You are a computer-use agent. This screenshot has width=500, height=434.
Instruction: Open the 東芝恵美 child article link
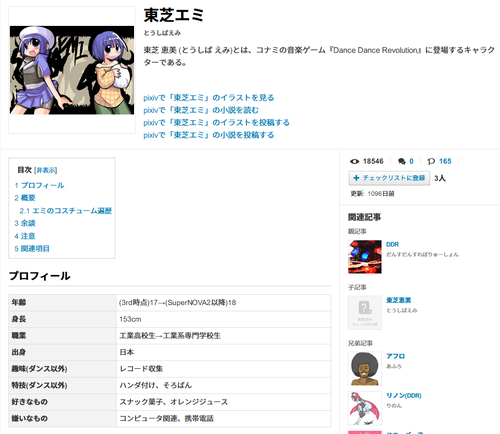coord(398,300)
